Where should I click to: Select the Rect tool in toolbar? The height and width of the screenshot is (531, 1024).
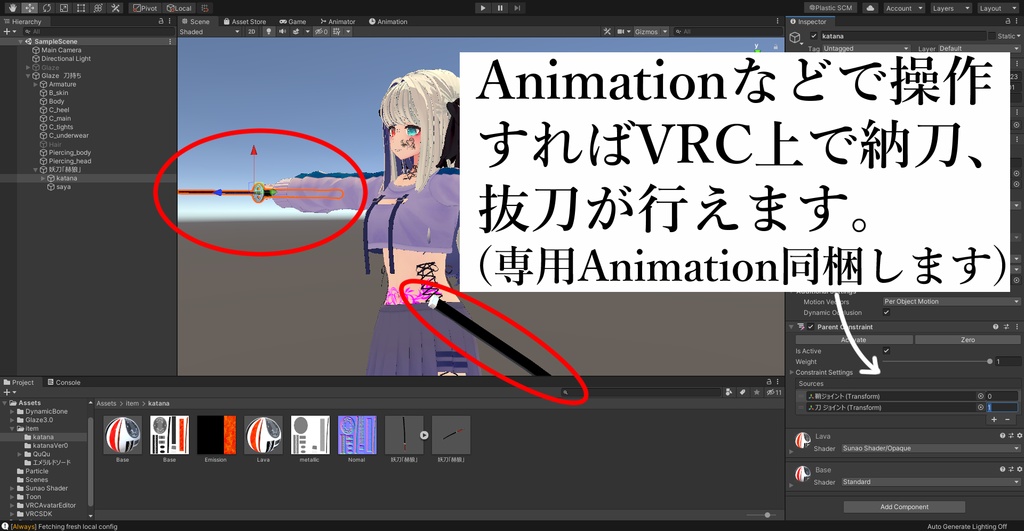click(x=81, y=8)
